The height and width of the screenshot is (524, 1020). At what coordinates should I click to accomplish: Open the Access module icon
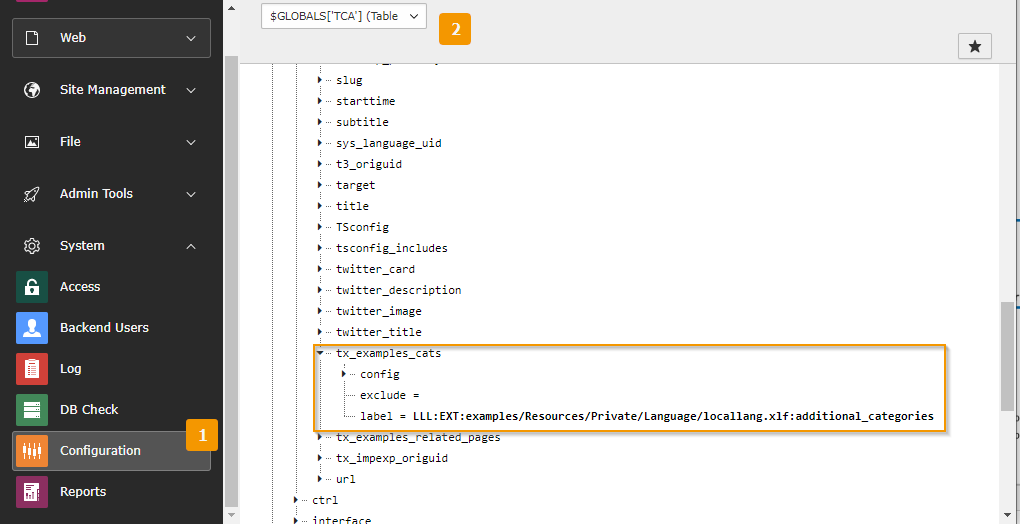click(32, 287)
